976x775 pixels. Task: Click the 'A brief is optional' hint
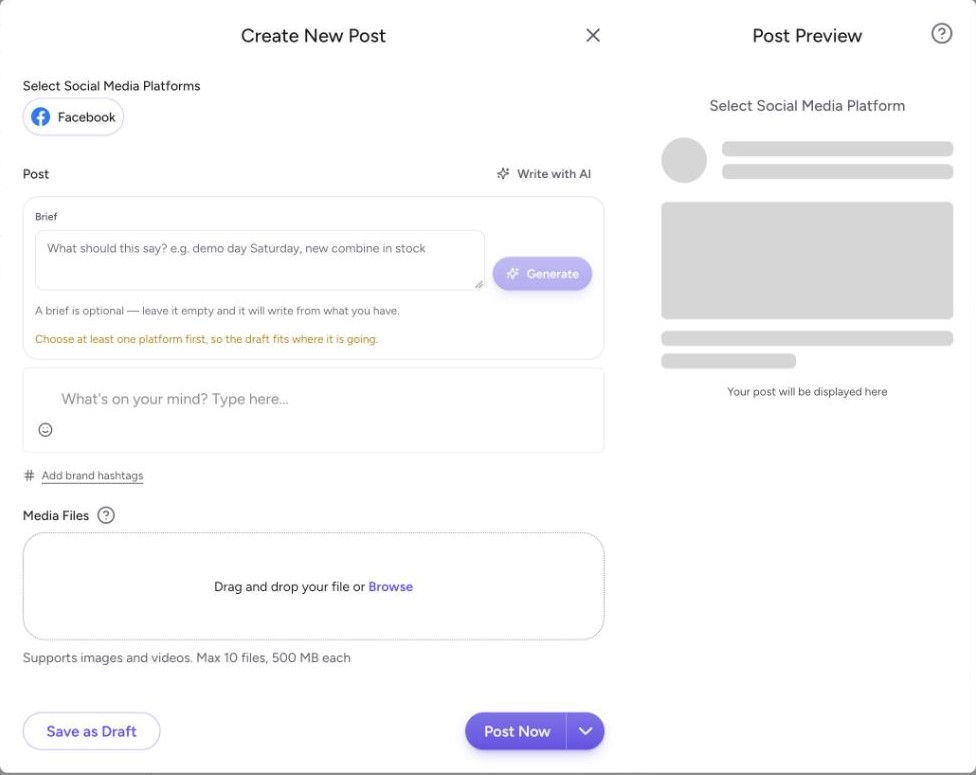217,311
